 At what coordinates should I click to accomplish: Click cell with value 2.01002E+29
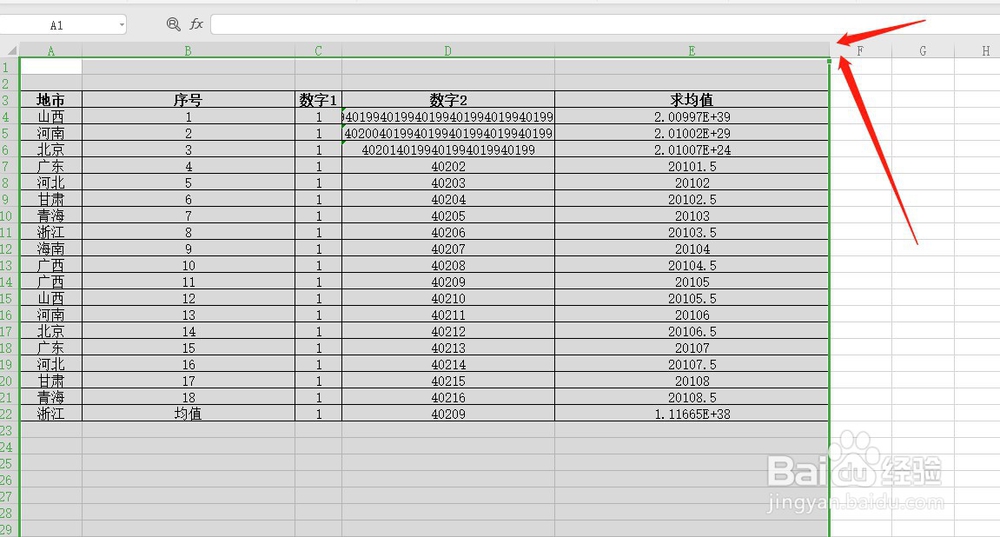click(692, 133)
